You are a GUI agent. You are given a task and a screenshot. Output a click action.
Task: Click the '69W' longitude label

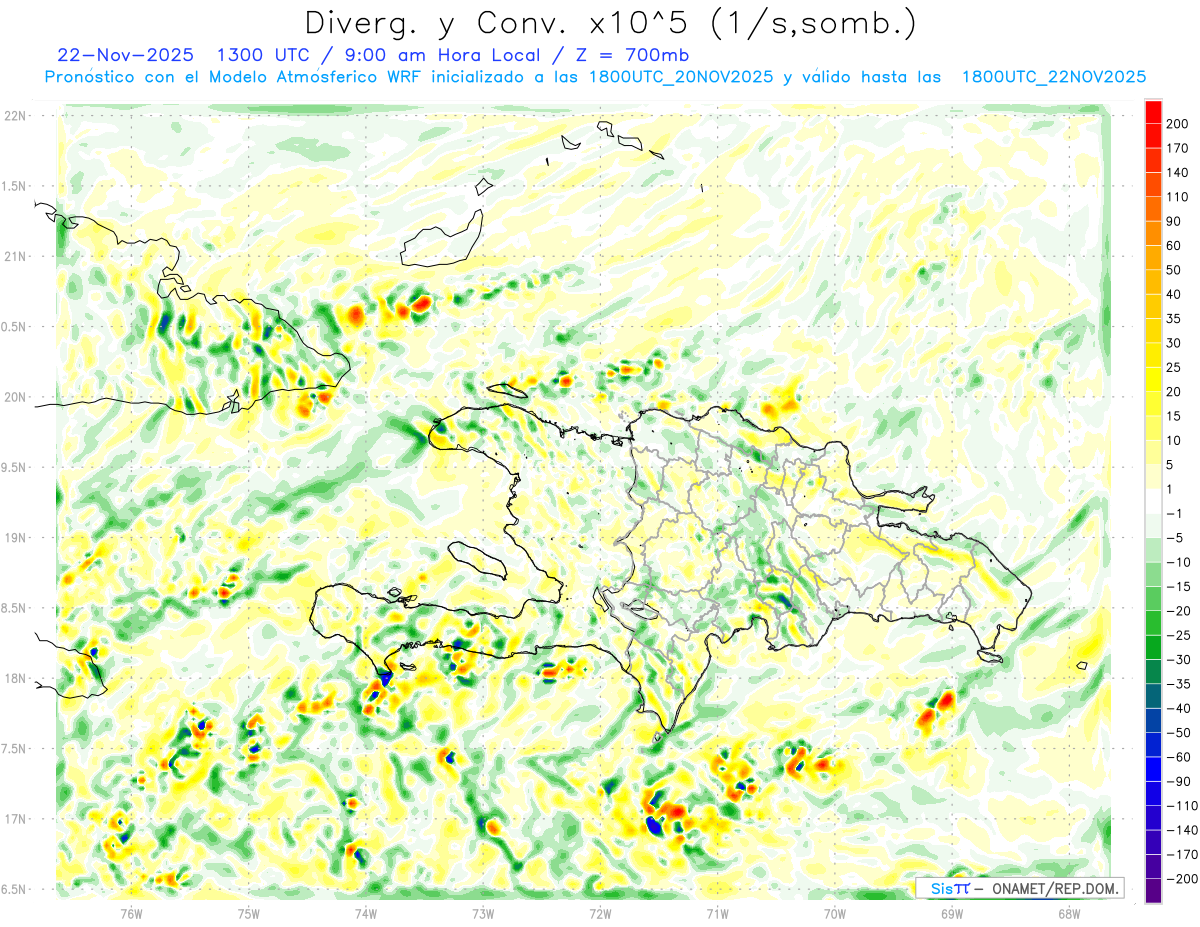tap(951, 913)
